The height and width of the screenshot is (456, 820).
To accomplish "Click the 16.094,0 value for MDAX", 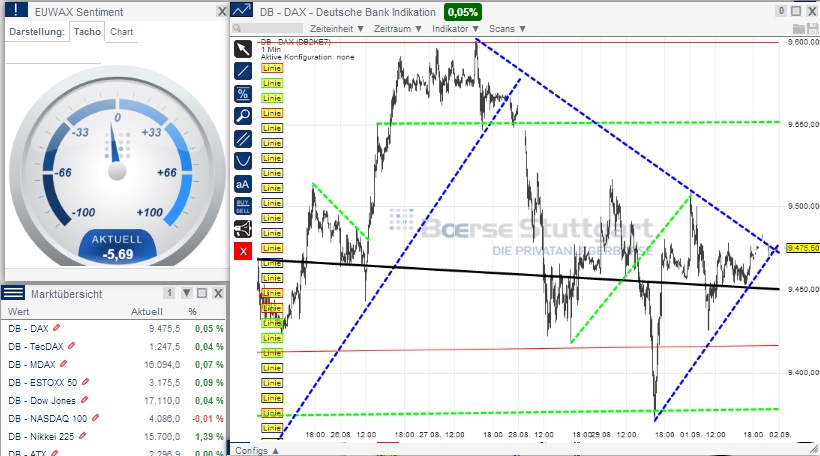I will [x=162, y=364].
